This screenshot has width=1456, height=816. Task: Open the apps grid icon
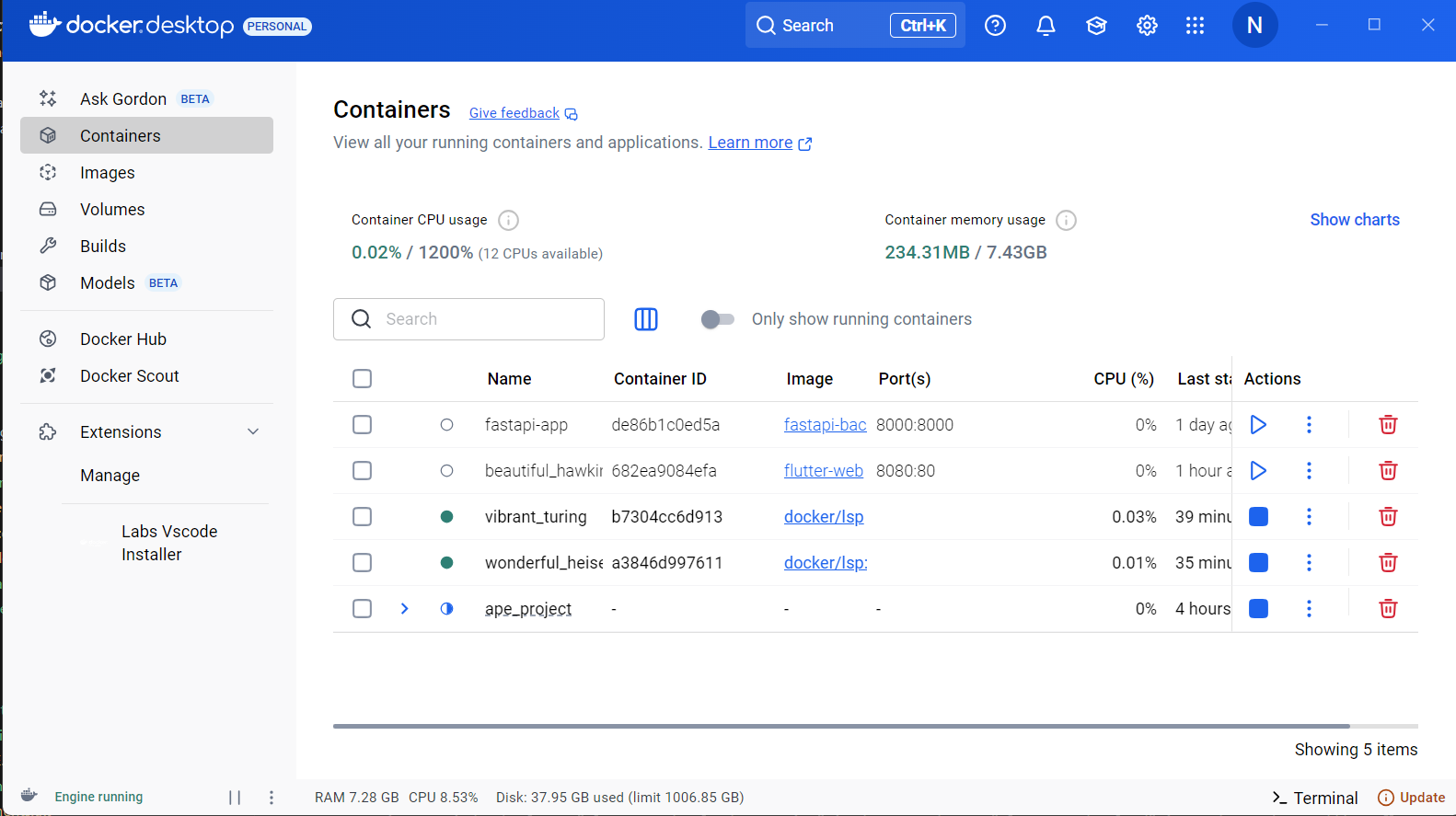1195,26
